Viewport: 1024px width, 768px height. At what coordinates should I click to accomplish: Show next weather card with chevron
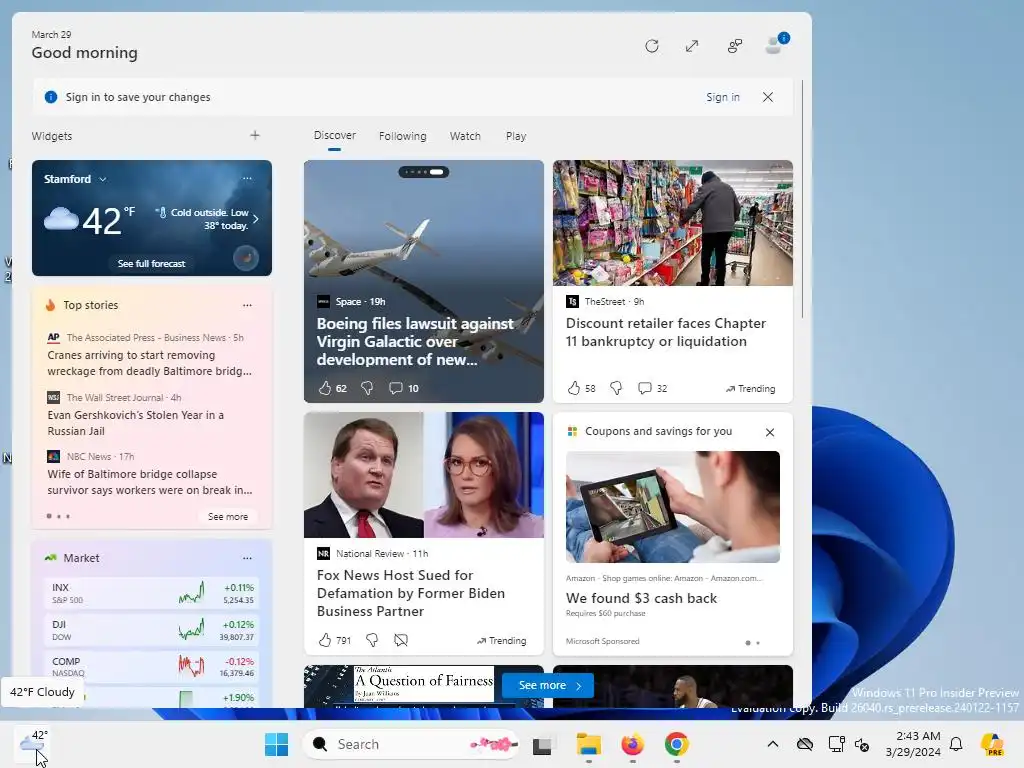click(256, 219)
